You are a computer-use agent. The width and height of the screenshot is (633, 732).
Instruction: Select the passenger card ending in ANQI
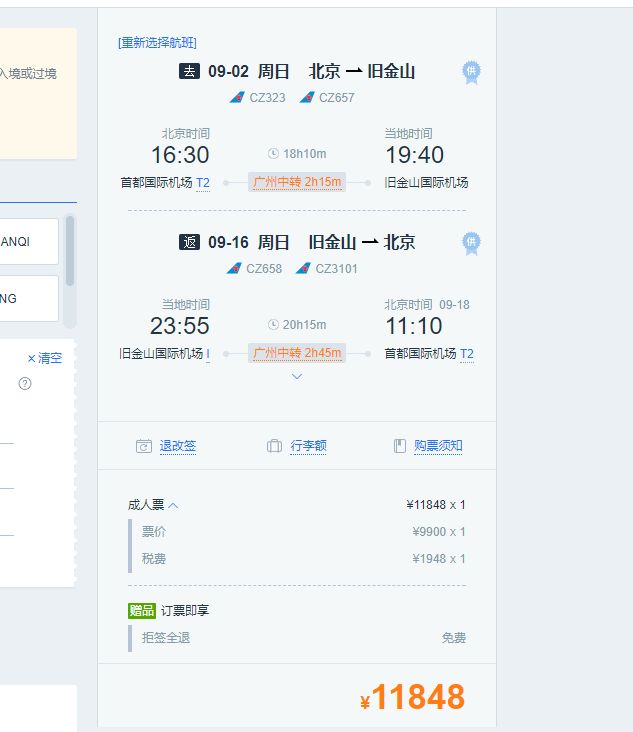click(x=29, y=242)
